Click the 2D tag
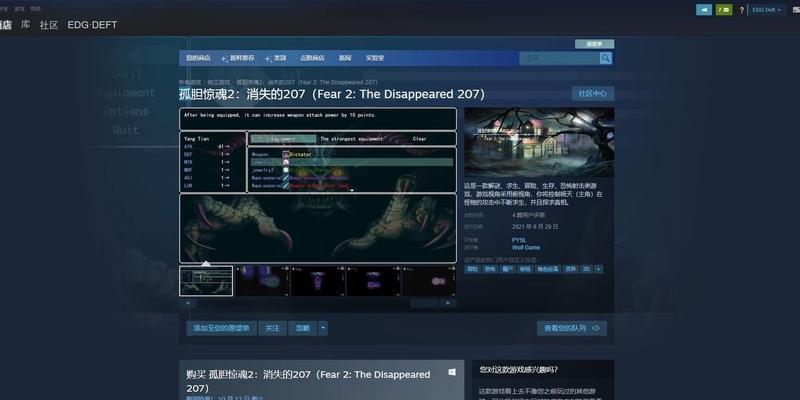The height and width of the screenshot is (400, 800). (x=586, y=269)
